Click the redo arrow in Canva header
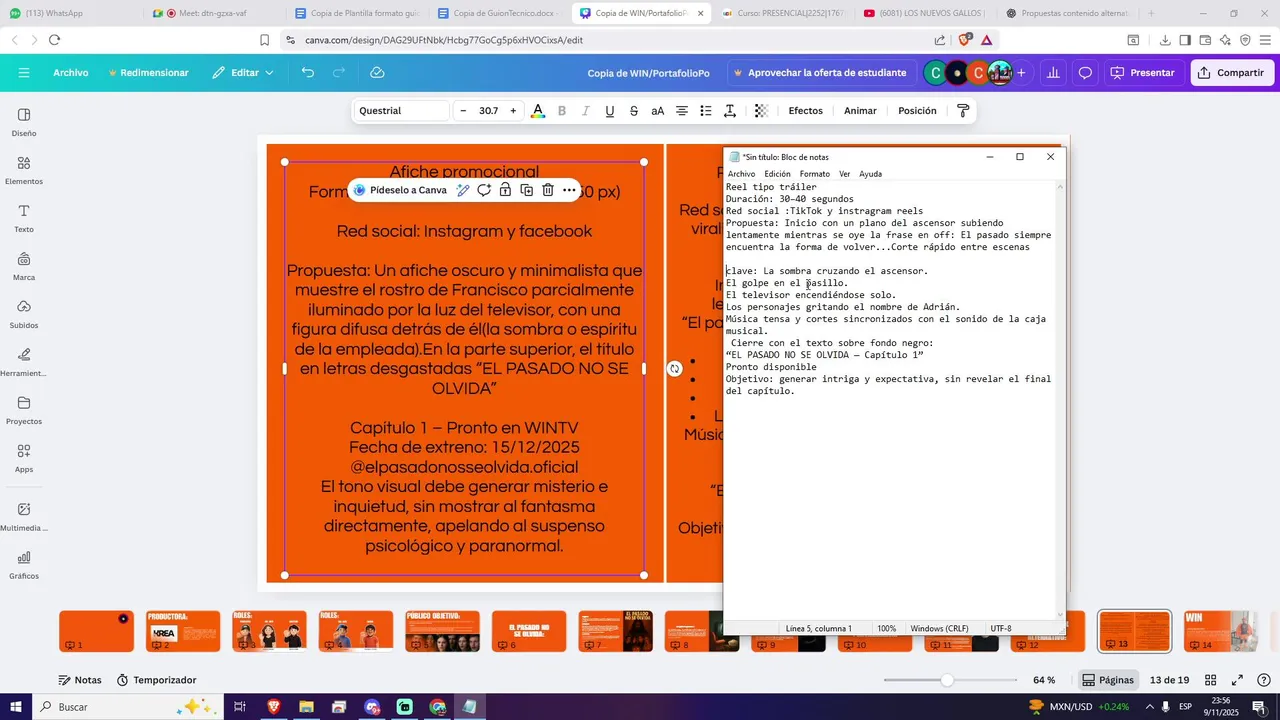The height and width of the screenshot is (720, 1280). pos(339,73)
